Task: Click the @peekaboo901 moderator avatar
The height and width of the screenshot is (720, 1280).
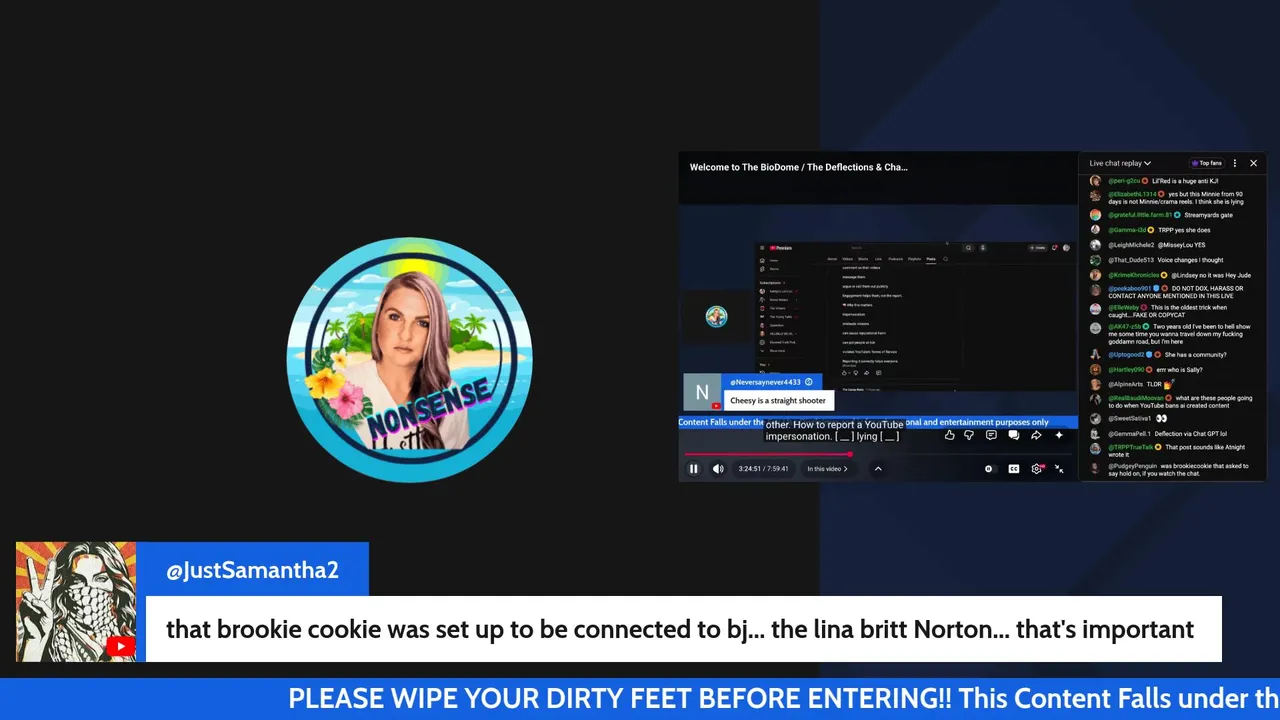Action: tap(1095, 290)
